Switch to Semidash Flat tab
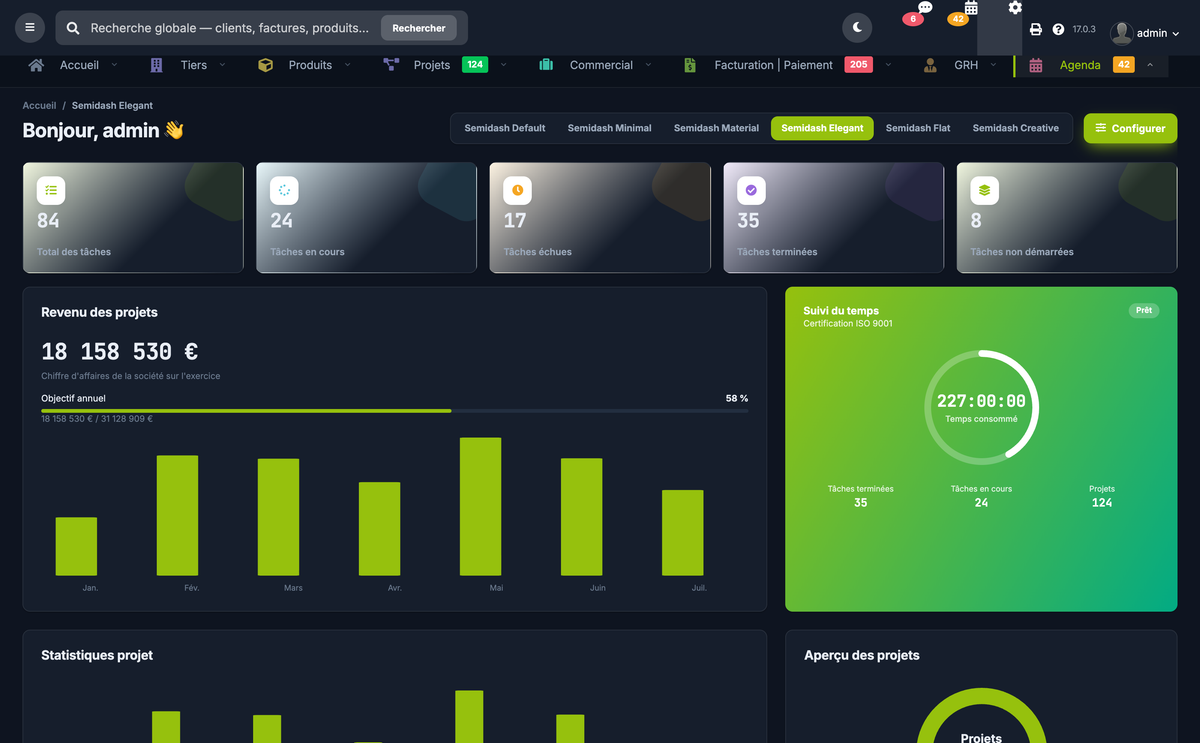The image size is (1200, 743). pos(918,128)
